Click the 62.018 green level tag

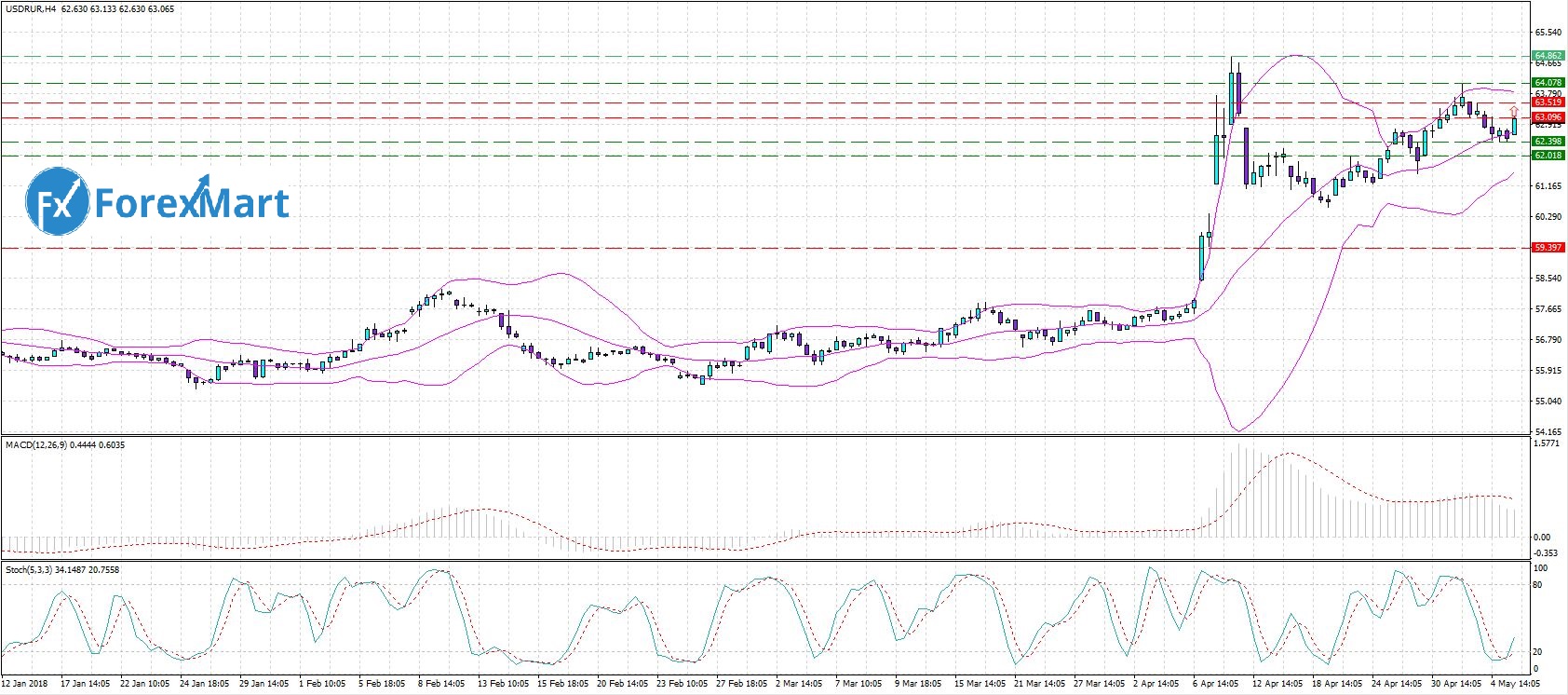pyautogui.click(x=1548, y=156)
